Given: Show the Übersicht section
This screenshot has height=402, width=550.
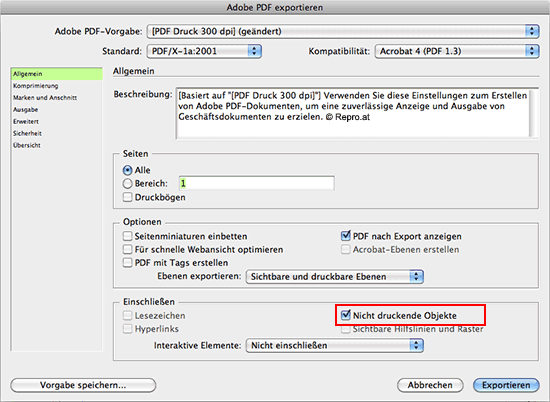Looking at the screenshot, I should tap(56, 146).
